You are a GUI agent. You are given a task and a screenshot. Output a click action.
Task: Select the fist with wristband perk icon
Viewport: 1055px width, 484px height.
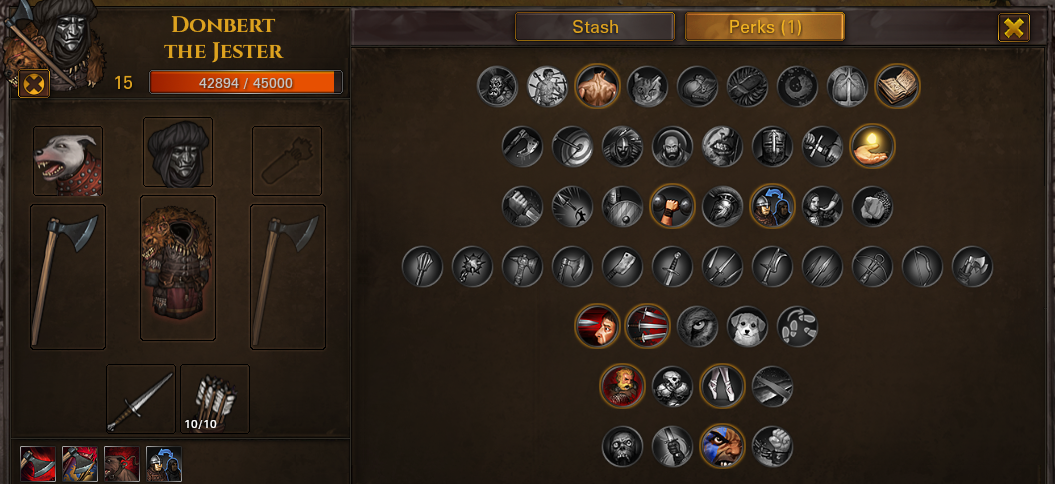(x=672, y=206)
